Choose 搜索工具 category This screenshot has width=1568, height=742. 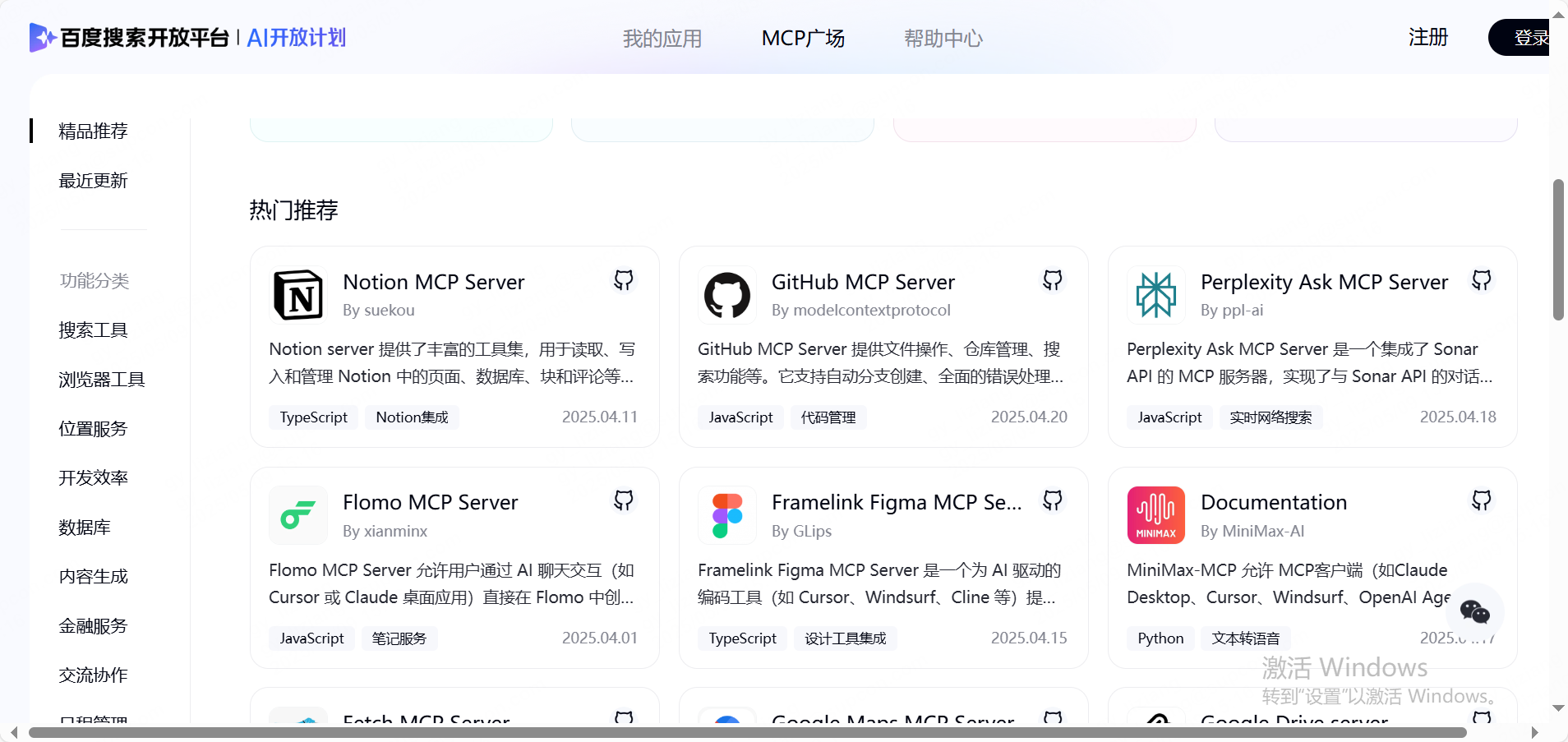click(93, 330)
